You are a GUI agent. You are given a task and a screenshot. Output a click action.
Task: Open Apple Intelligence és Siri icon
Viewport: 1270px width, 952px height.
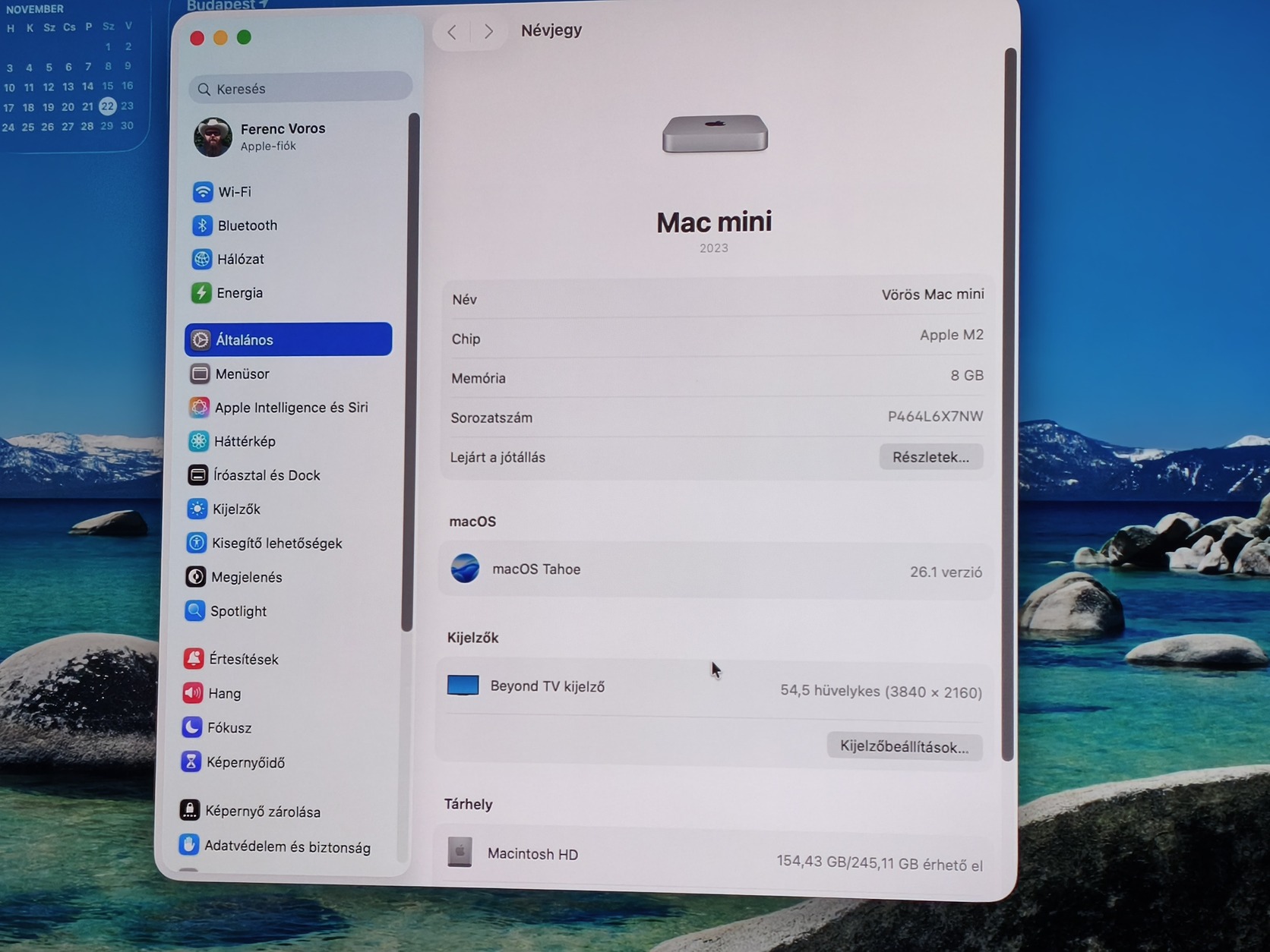[198, 407]
